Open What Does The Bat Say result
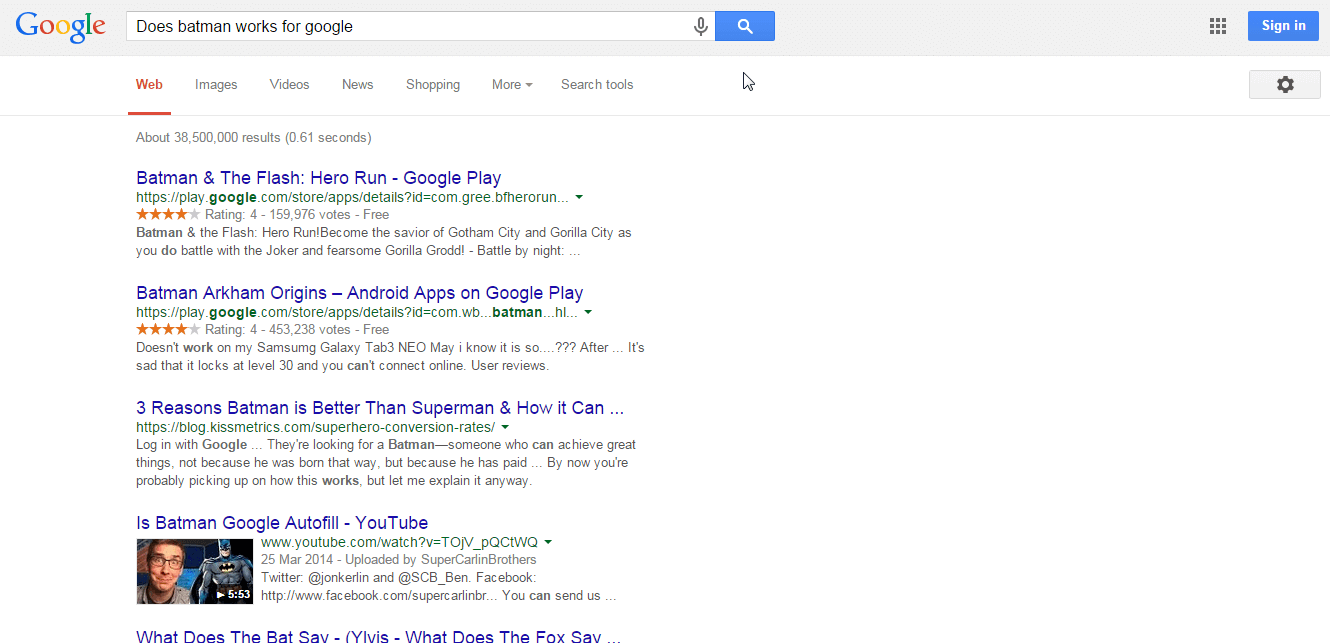 [379, 637]
